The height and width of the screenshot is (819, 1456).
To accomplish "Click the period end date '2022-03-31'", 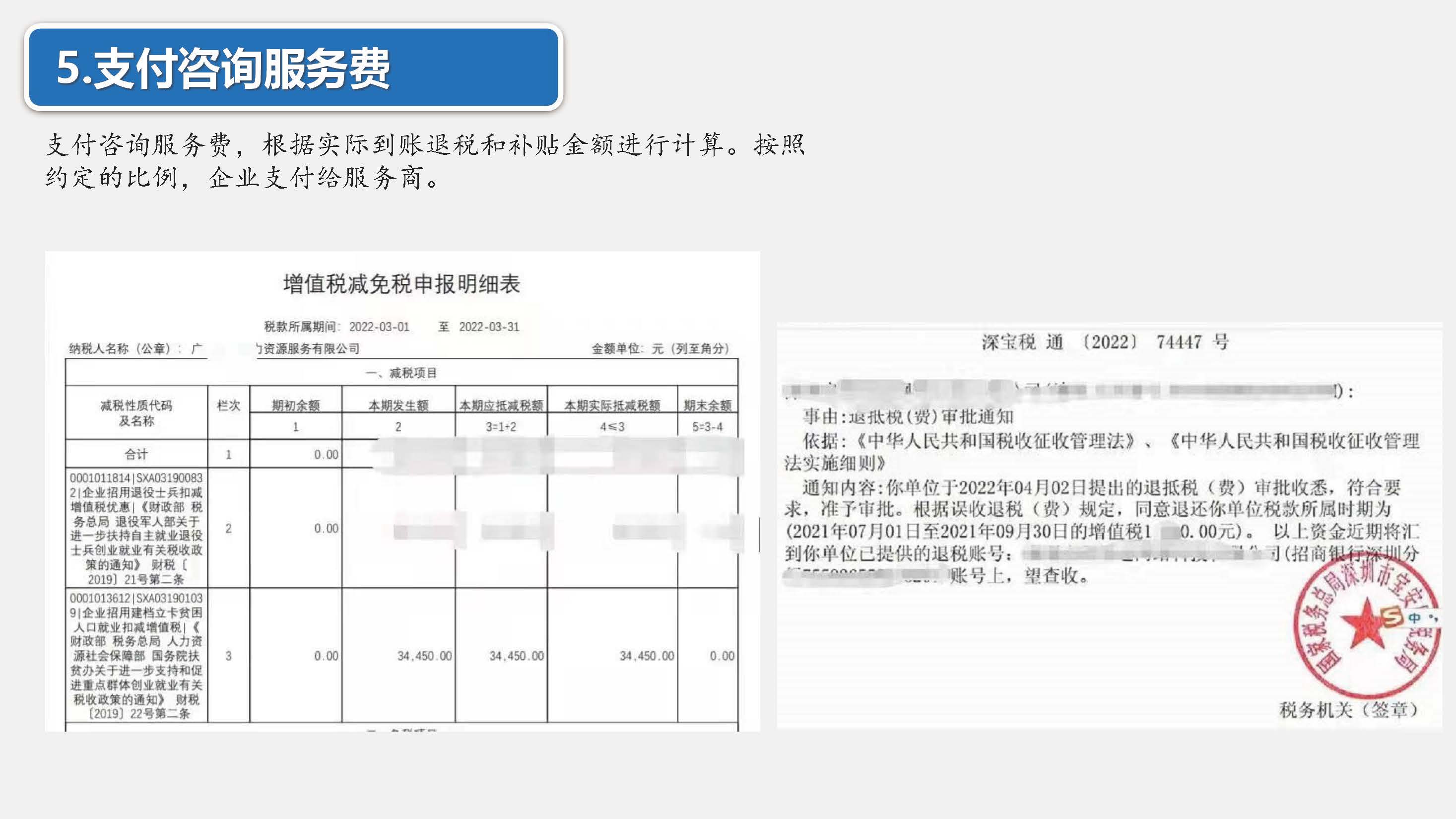I will coord(489,327).
